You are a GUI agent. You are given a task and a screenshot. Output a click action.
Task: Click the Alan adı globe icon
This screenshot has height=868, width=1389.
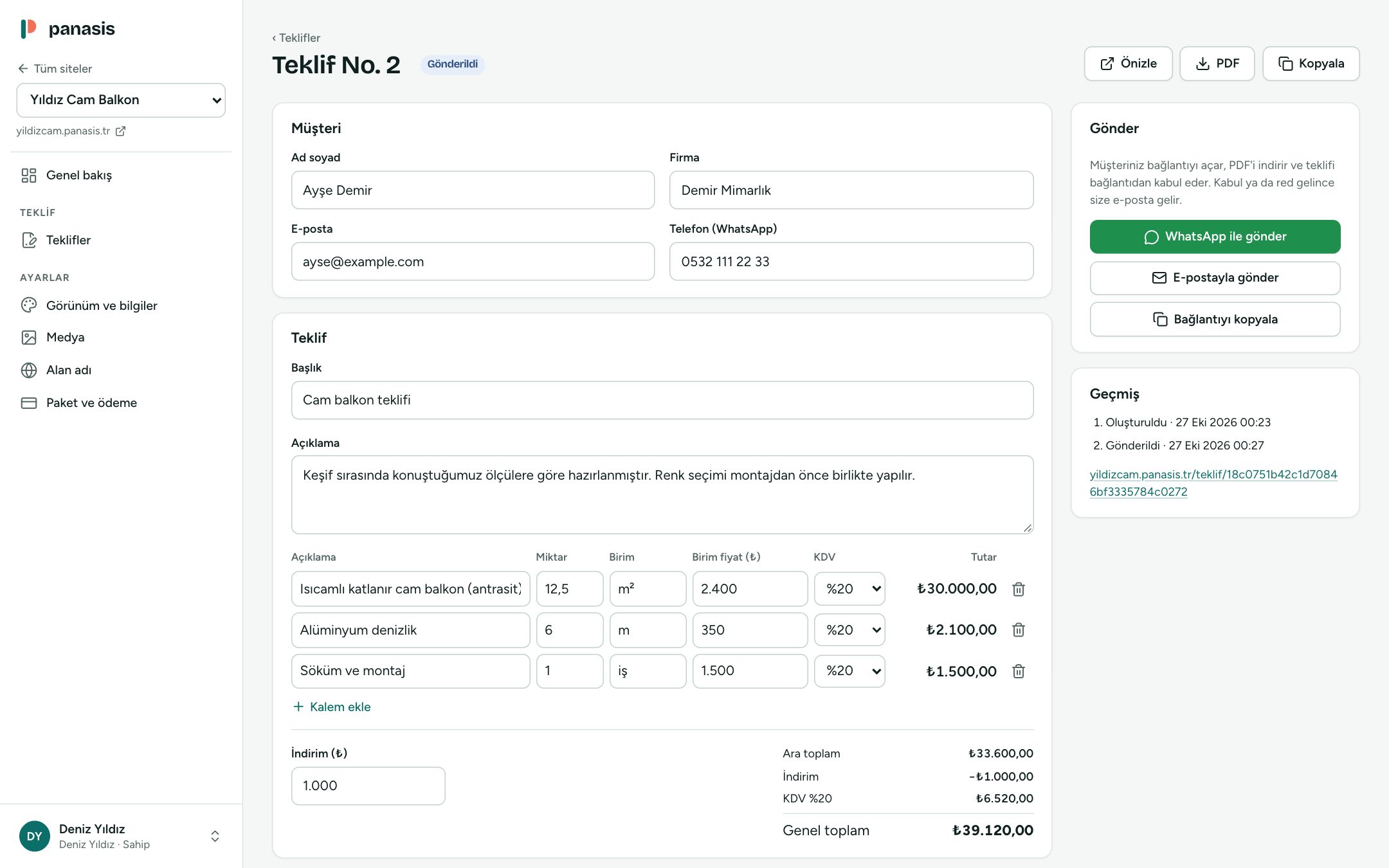click(x=29, y=370)
